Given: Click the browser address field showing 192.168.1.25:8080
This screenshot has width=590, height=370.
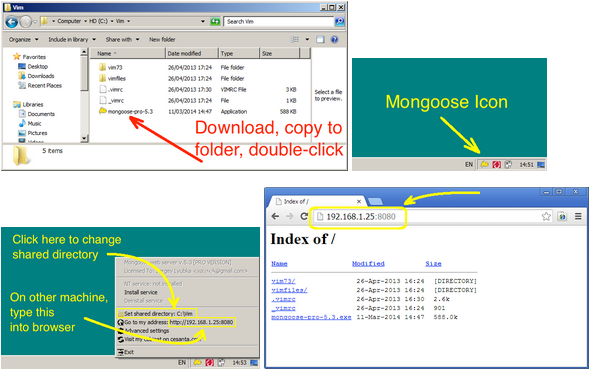Looking at the screenshot, I should pyautogui.click(x=433, y=216).
